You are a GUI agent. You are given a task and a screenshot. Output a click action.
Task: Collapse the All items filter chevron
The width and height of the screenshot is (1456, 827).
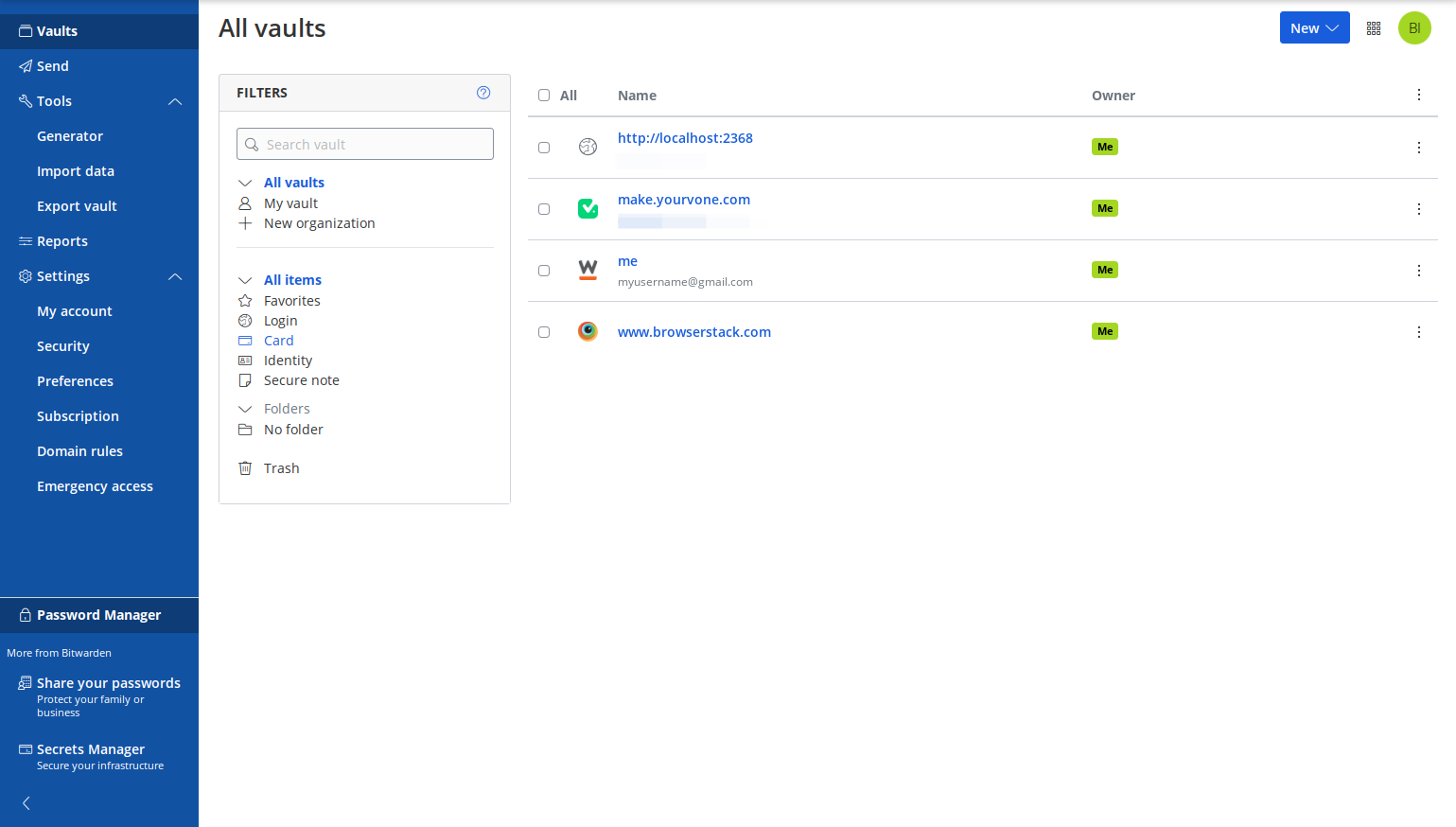coord(245,280)
